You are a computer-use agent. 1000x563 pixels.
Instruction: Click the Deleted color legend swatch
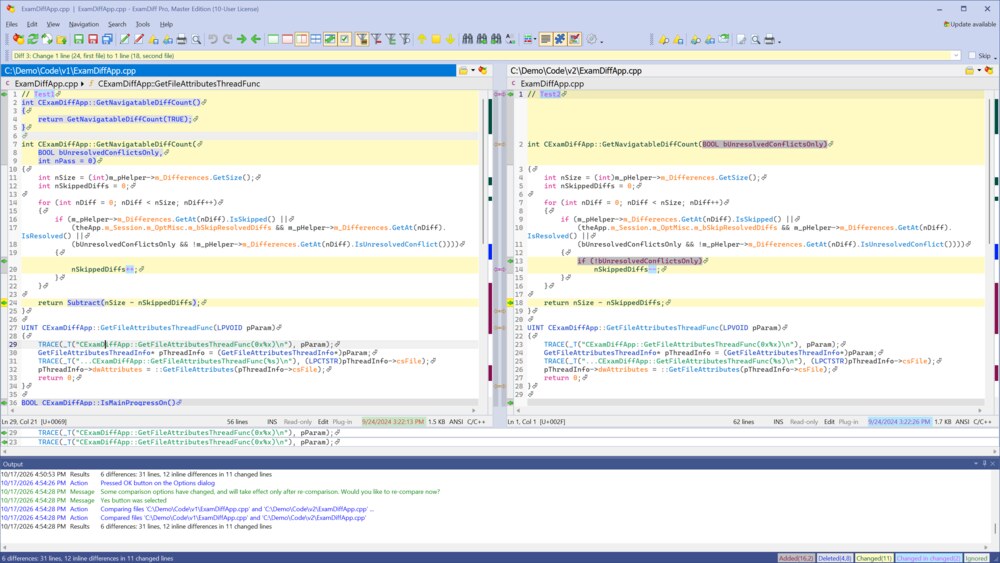click(834, 558)
